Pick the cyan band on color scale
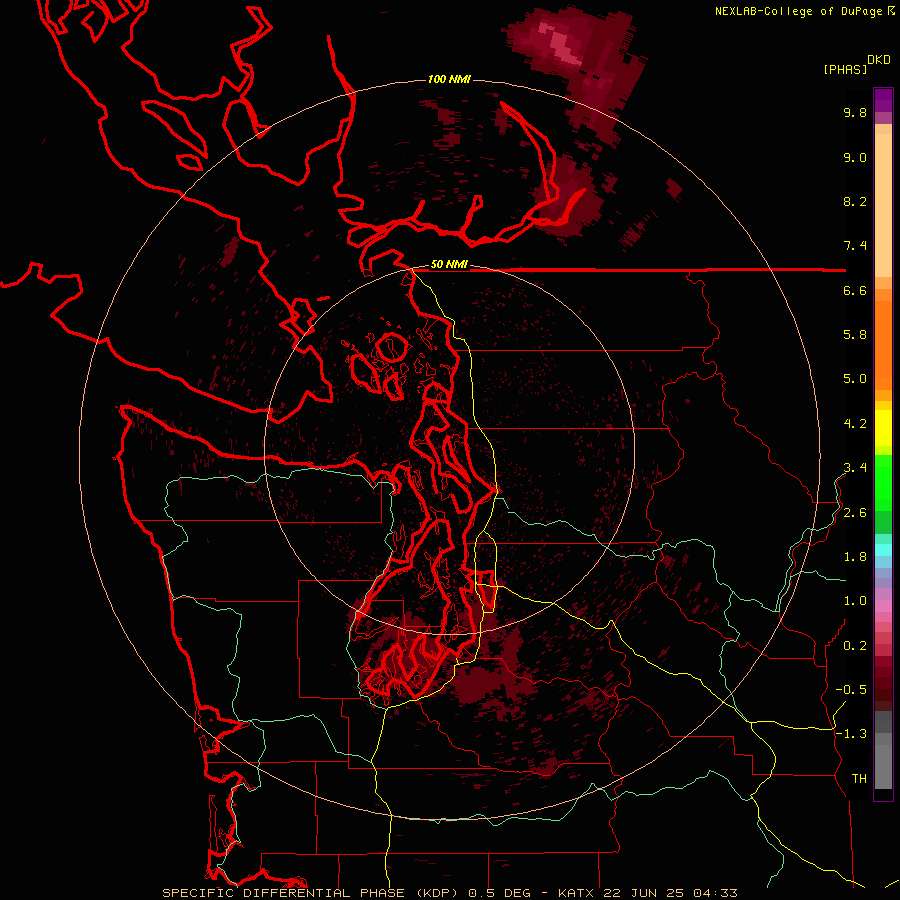The image size is (900, 900). [x=883, y=549]
